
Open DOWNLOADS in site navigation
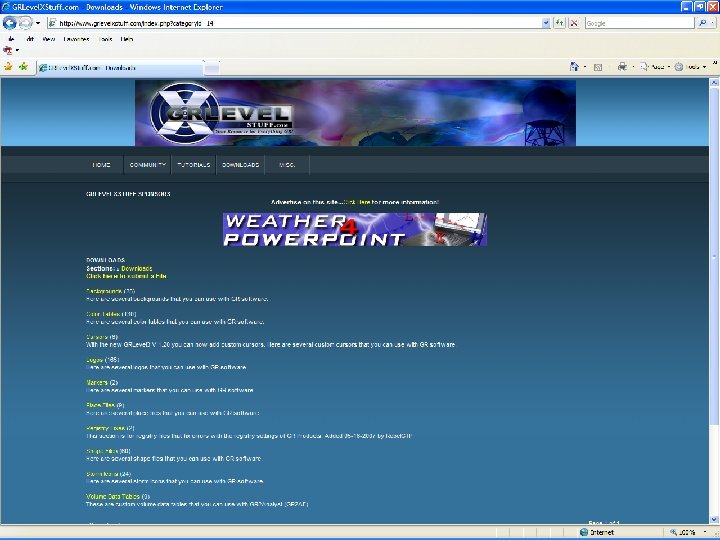pos(241,165)
